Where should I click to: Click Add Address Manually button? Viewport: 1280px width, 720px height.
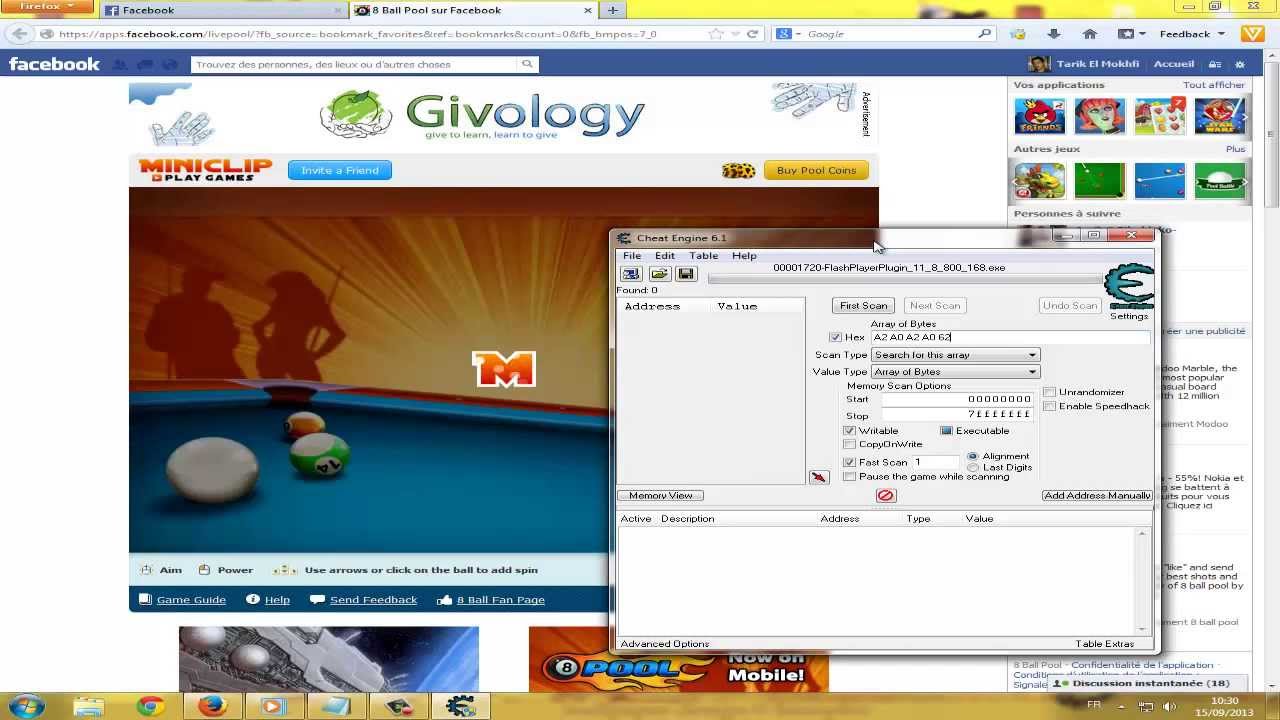(1097, 496)
